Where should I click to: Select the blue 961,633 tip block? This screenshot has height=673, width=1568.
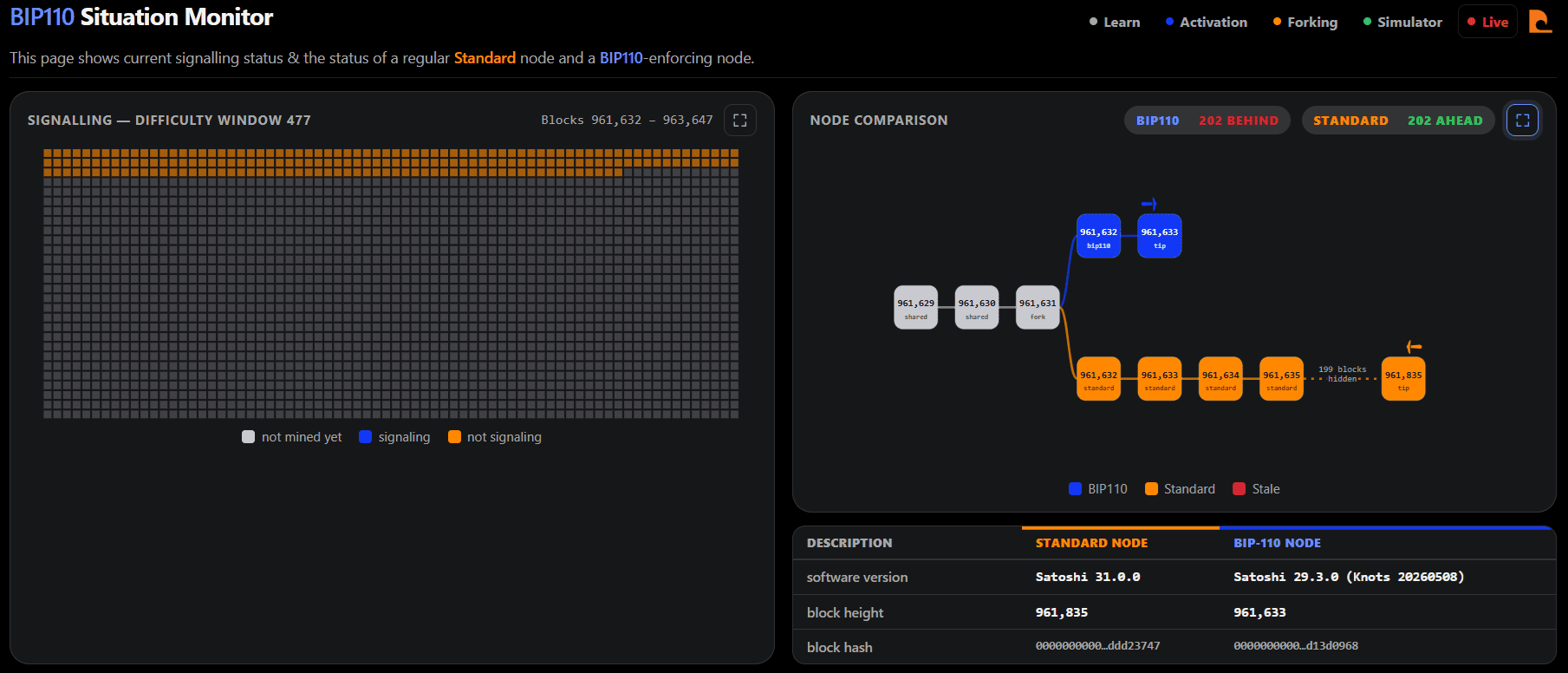(1160, 236)
